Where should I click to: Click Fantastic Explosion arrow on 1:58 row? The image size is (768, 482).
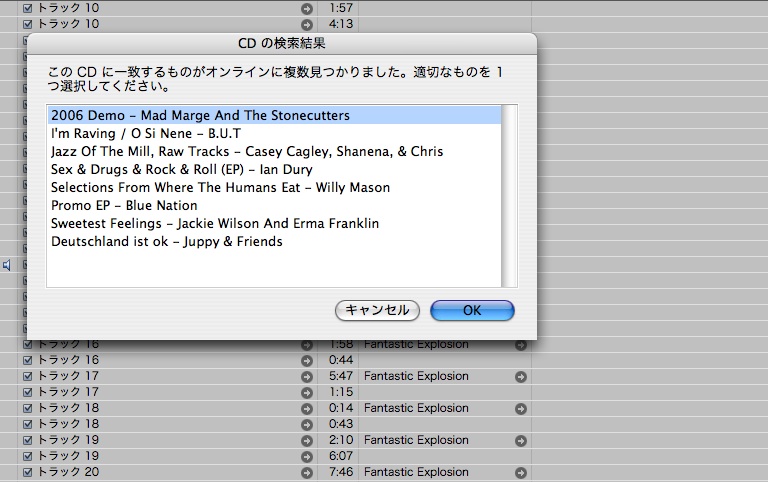pyautogui.click(x=521, y=345)
